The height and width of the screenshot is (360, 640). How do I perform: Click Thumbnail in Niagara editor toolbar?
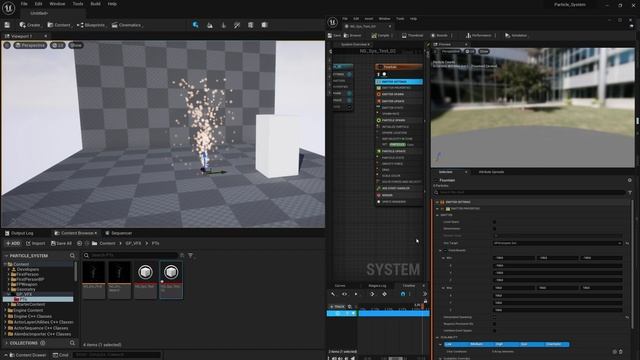tap(413, 36)
